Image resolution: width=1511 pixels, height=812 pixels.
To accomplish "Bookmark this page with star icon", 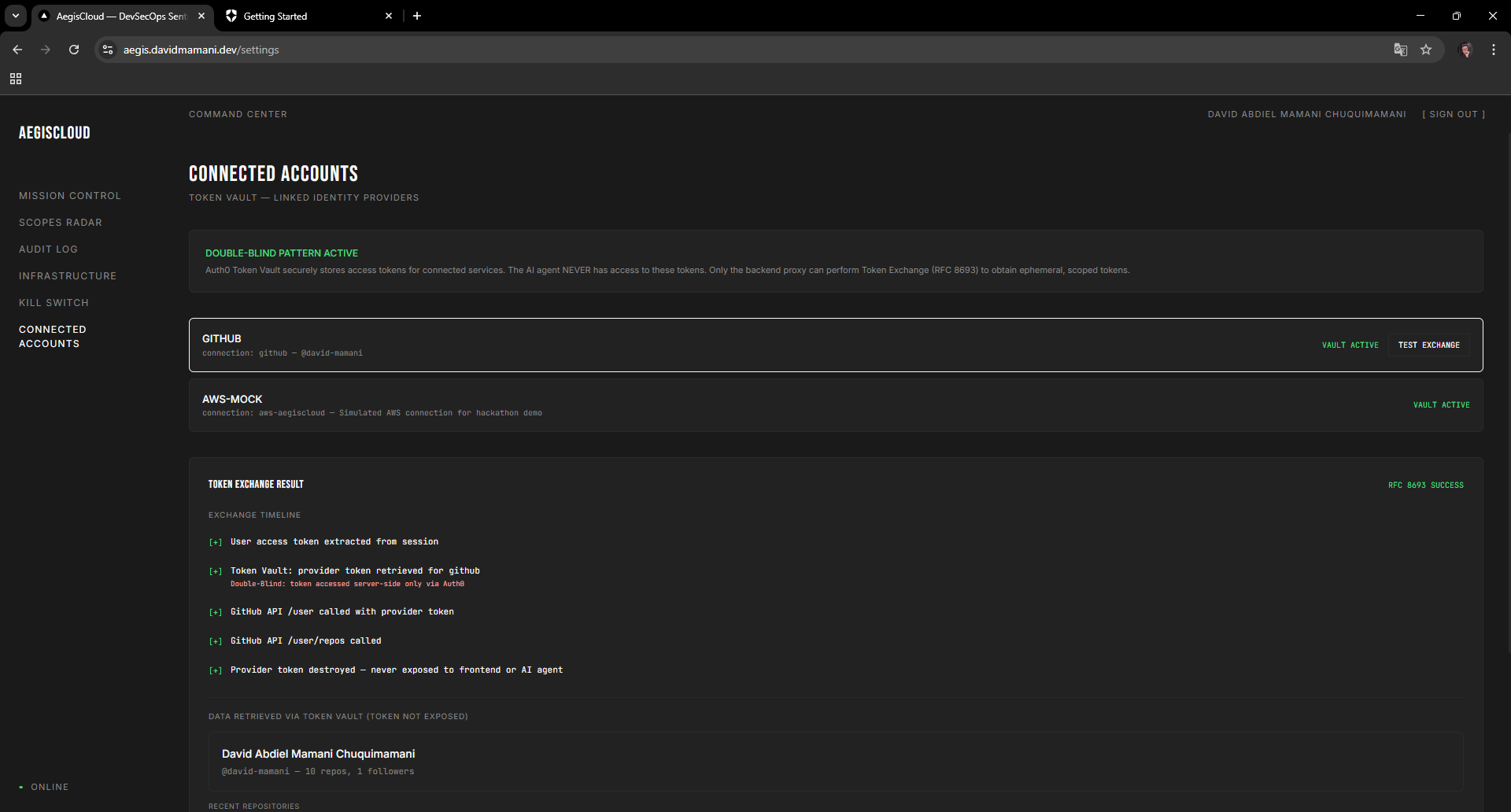I will point(1426,50).
